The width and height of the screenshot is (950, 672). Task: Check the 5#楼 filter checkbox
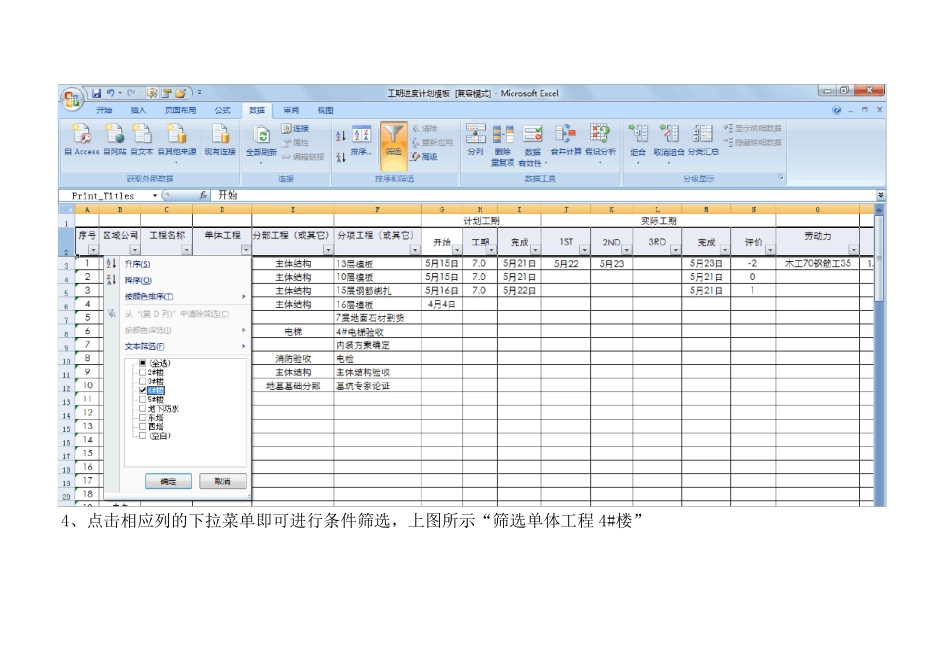[x=142, y=399]
